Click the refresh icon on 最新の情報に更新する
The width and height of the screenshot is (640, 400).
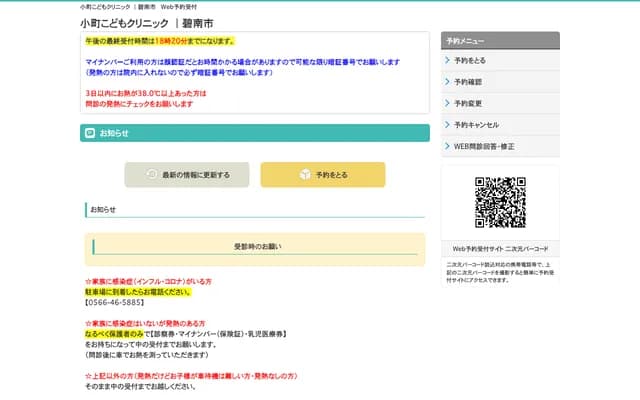[151, 175]
